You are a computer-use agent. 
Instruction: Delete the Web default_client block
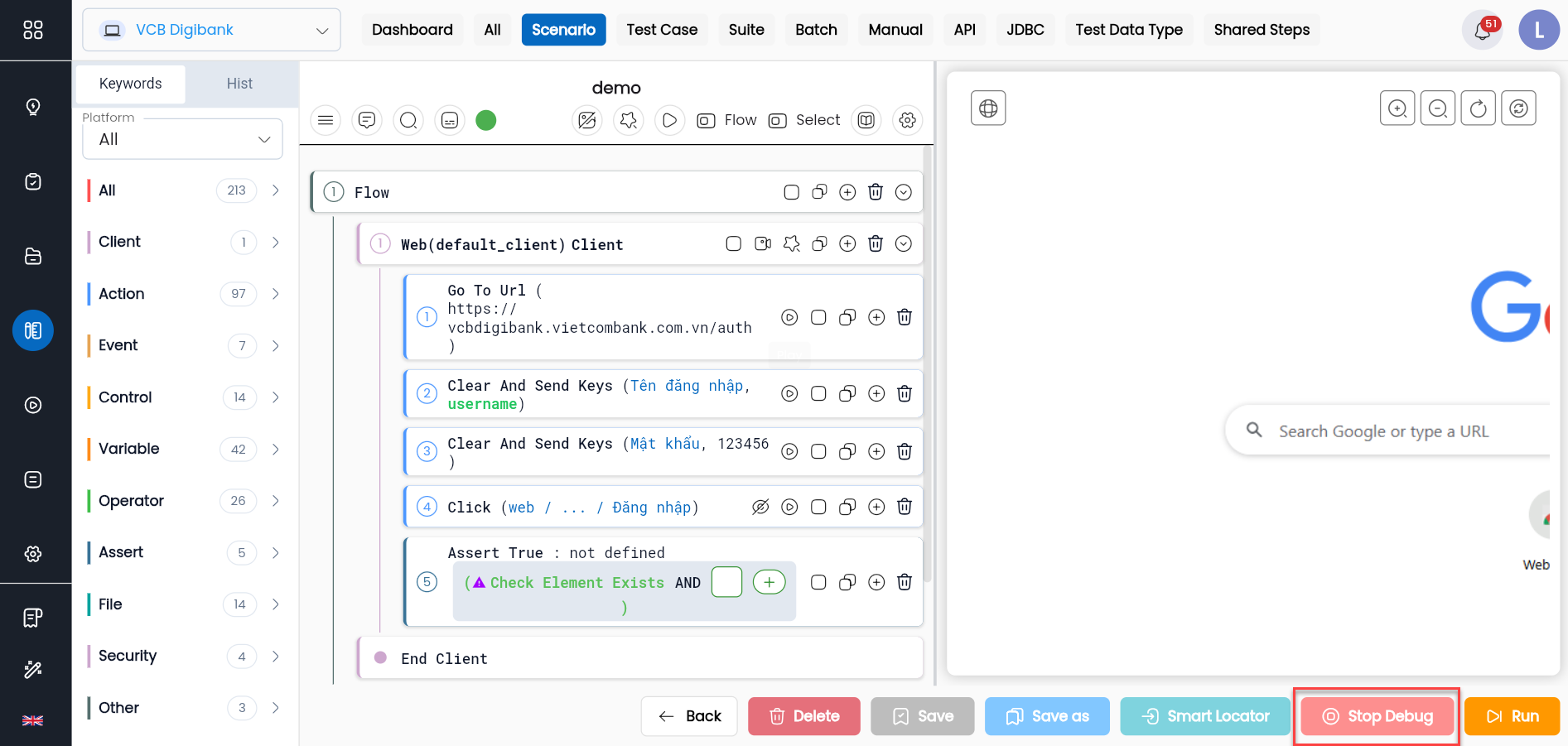tap(876, 243)
